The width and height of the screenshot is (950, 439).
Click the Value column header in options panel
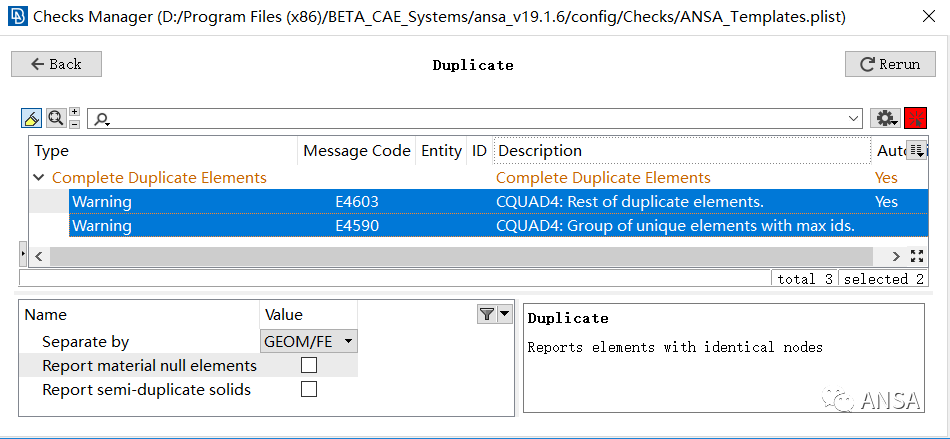(308, 315)
